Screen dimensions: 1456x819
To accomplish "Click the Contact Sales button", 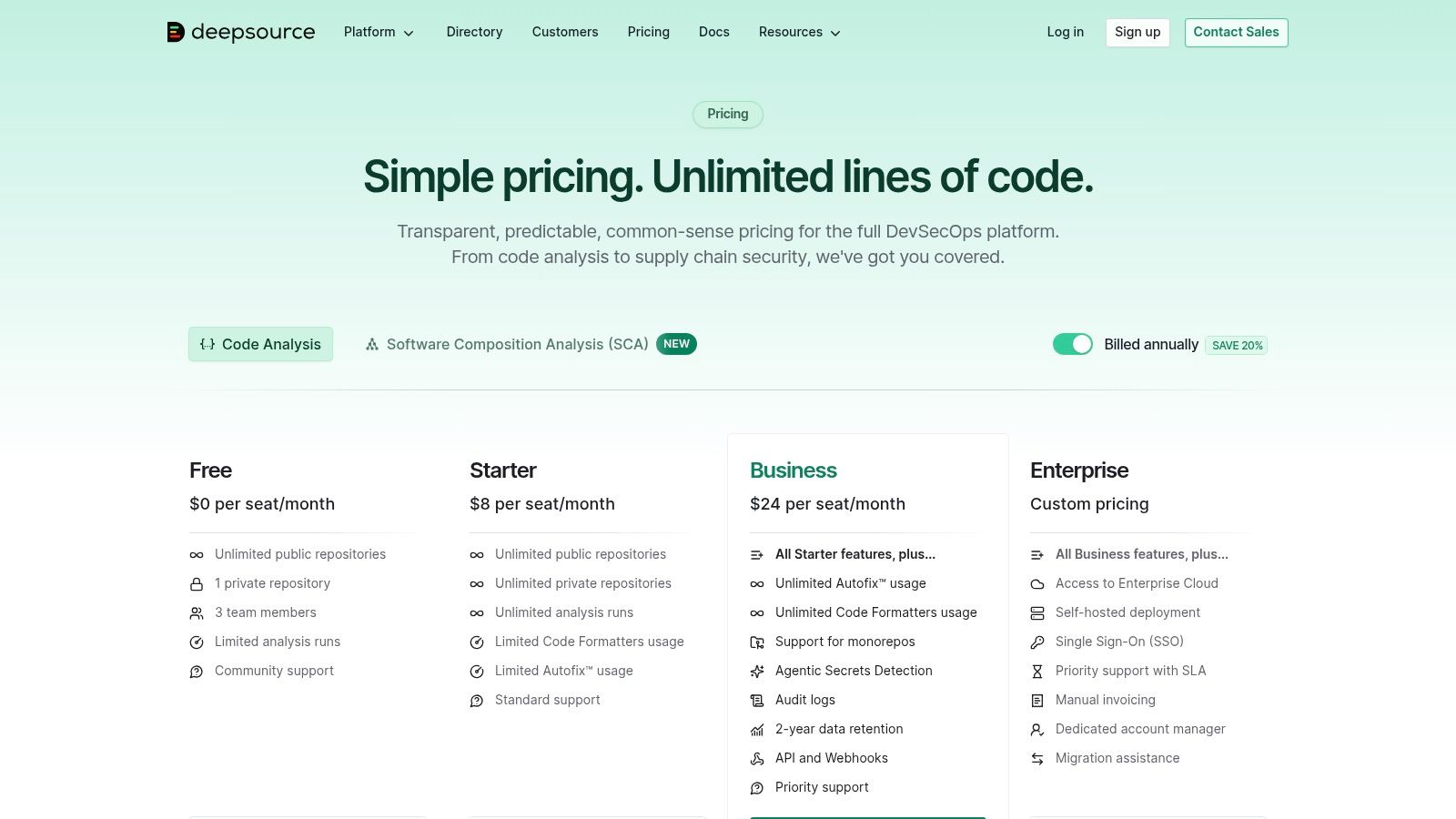I will coord(1236,33).
